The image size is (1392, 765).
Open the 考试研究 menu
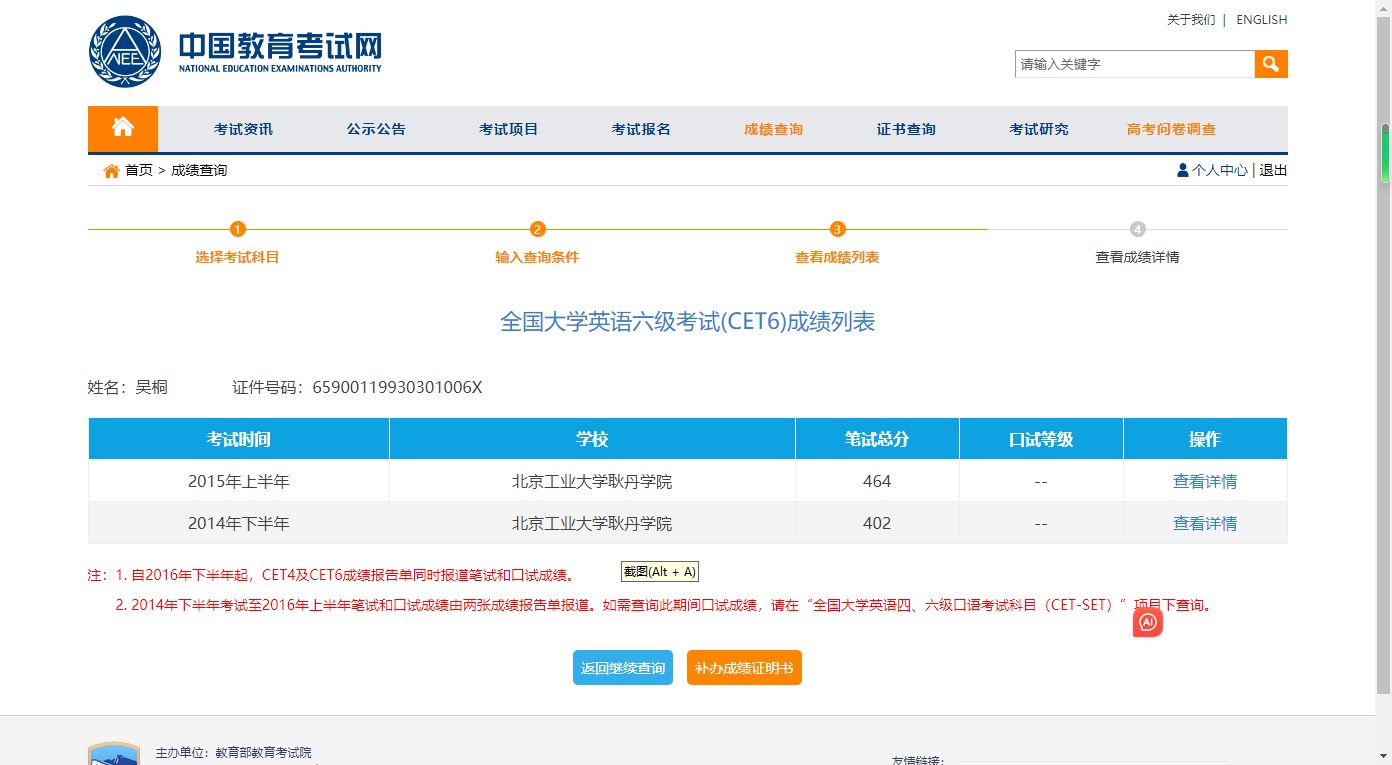click(x=1039, y=129)
